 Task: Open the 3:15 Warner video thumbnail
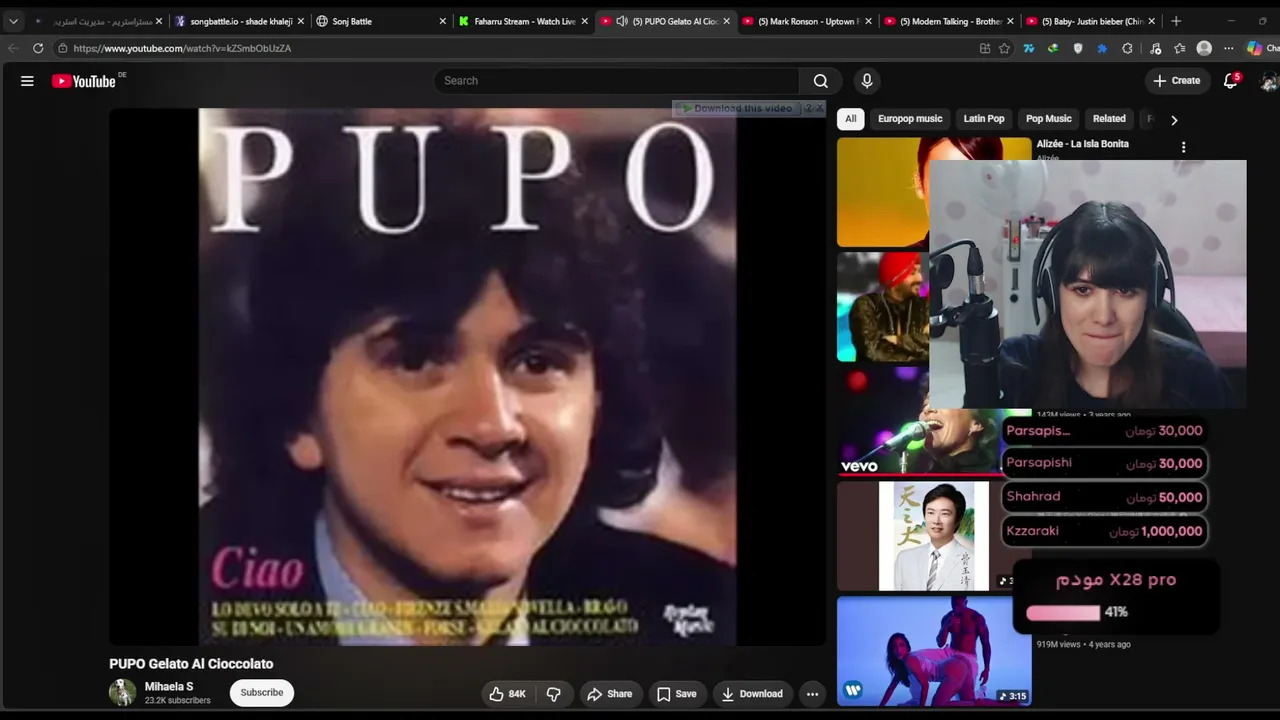click(x=934, y=651)
